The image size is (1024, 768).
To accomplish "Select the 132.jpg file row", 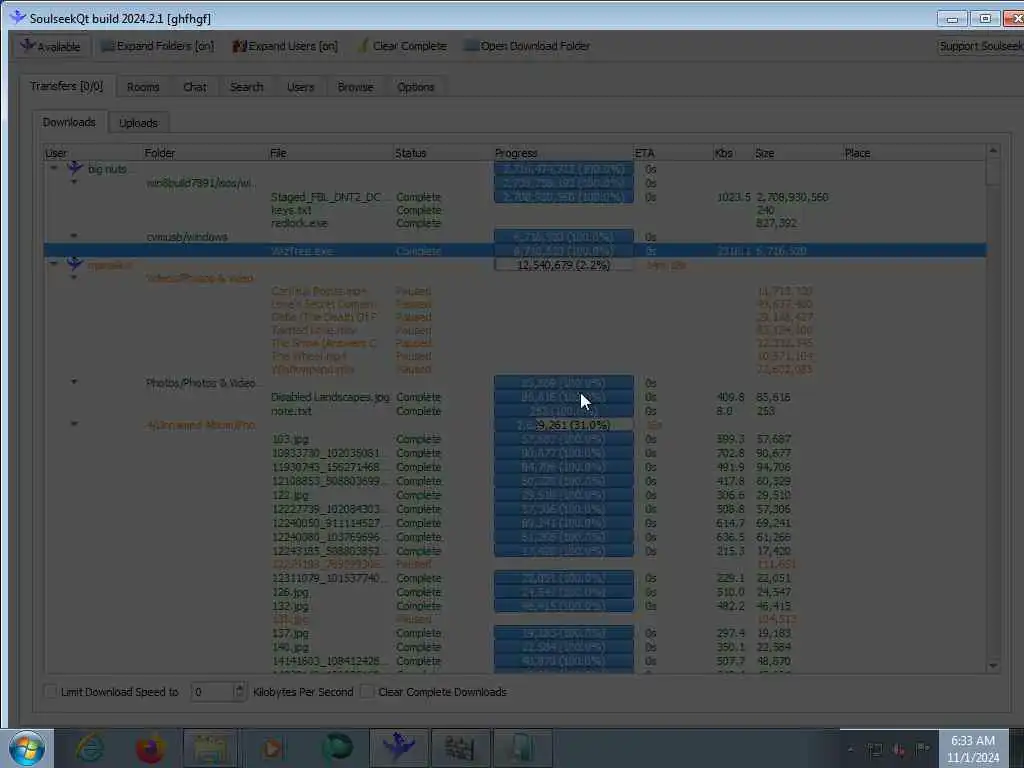I will click(515, 606).
